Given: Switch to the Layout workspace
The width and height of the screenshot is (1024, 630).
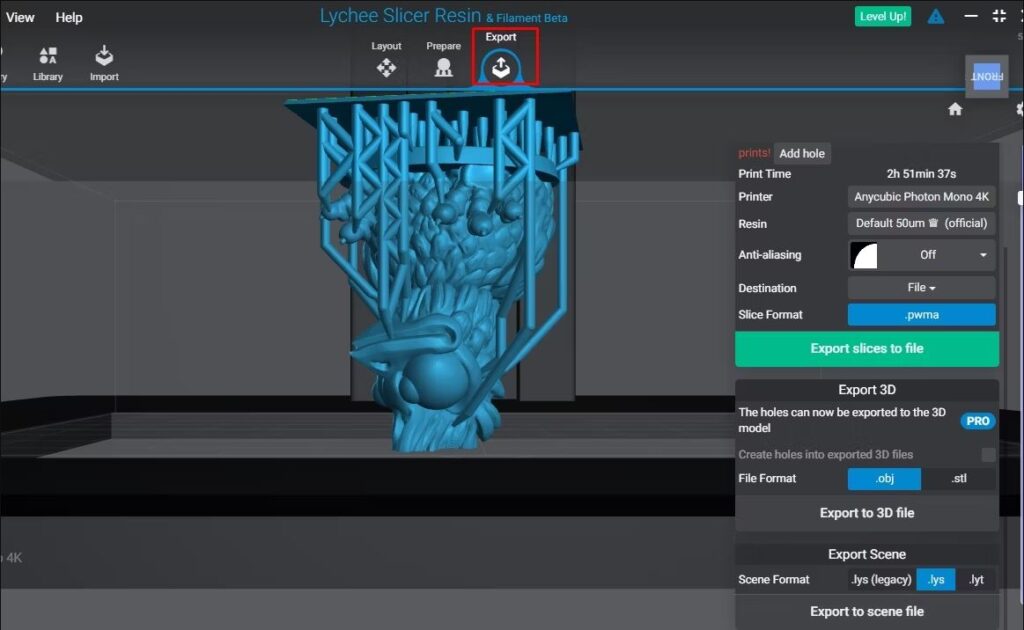Looking at the screenshot, I should [386, 60].
